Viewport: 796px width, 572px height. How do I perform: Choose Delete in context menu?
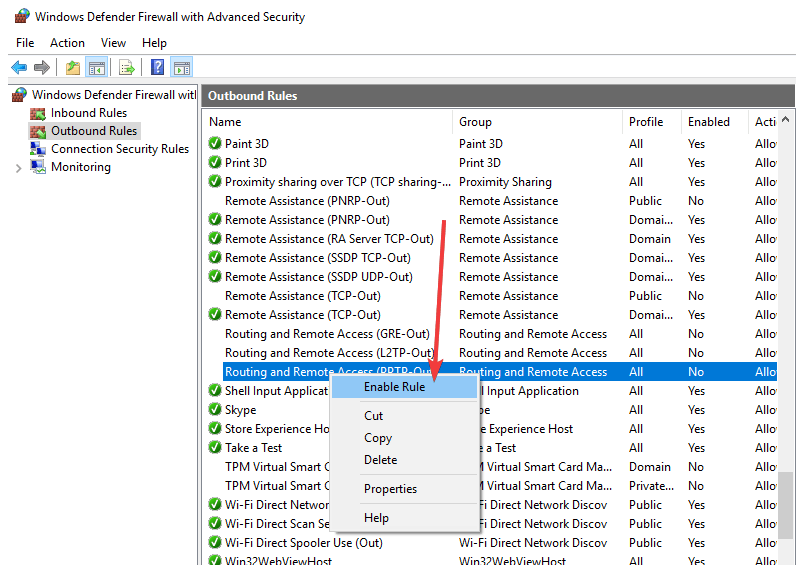tap(404, 460)
